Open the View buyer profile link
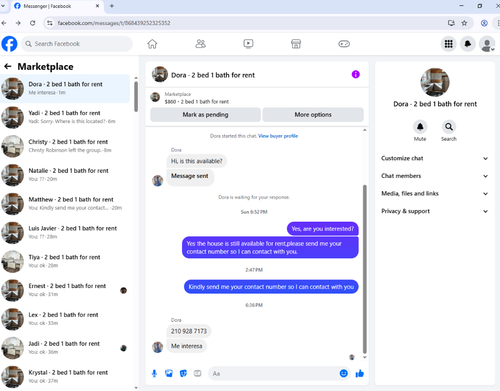500x391 pixels. [x=278, y=136]
